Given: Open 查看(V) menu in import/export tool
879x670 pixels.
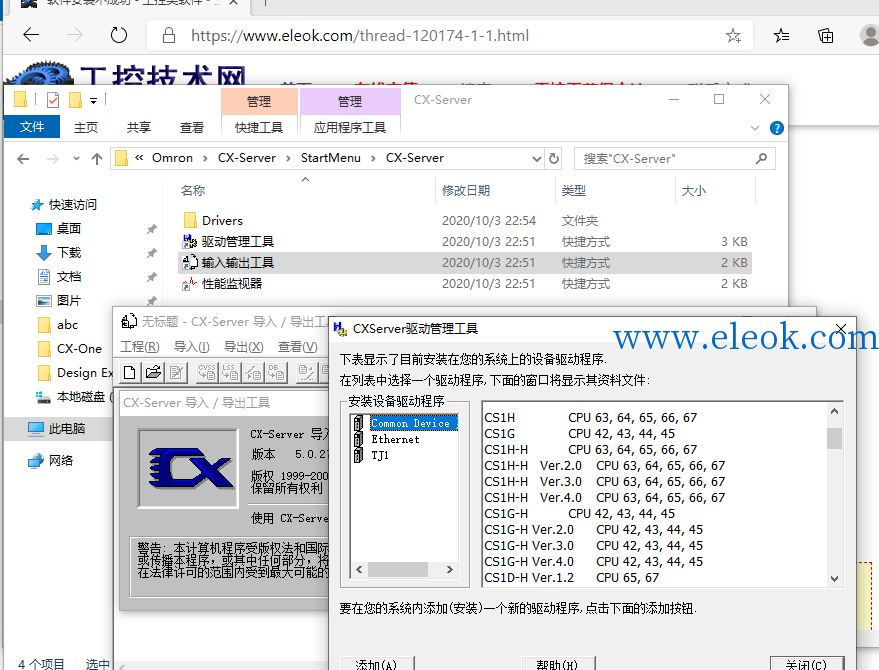Looking at the screenshot, I should (298, 347).
